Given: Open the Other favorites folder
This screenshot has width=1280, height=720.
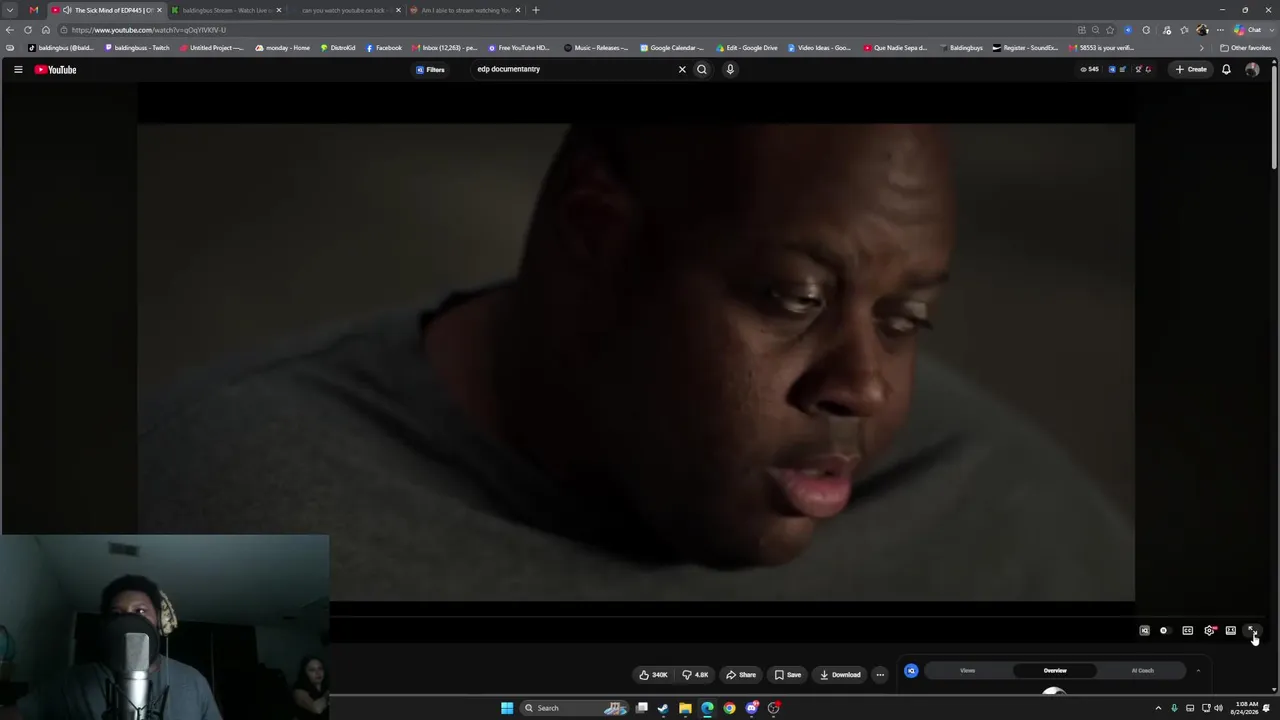Looking at the screenshot, I should (x=1246, y=48).
